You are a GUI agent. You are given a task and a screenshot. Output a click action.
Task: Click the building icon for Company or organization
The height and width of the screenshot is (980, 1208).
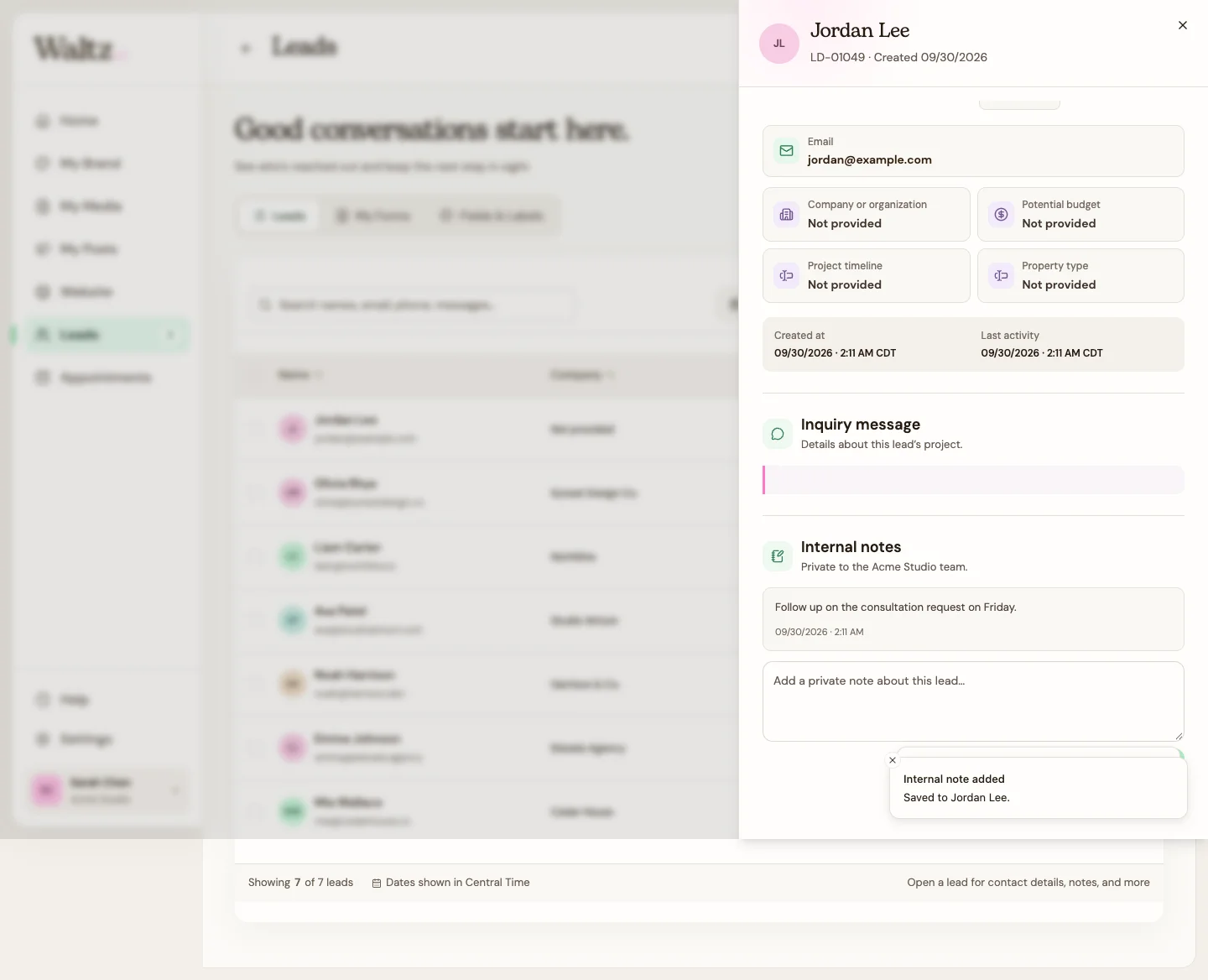[x=786, y=214]
